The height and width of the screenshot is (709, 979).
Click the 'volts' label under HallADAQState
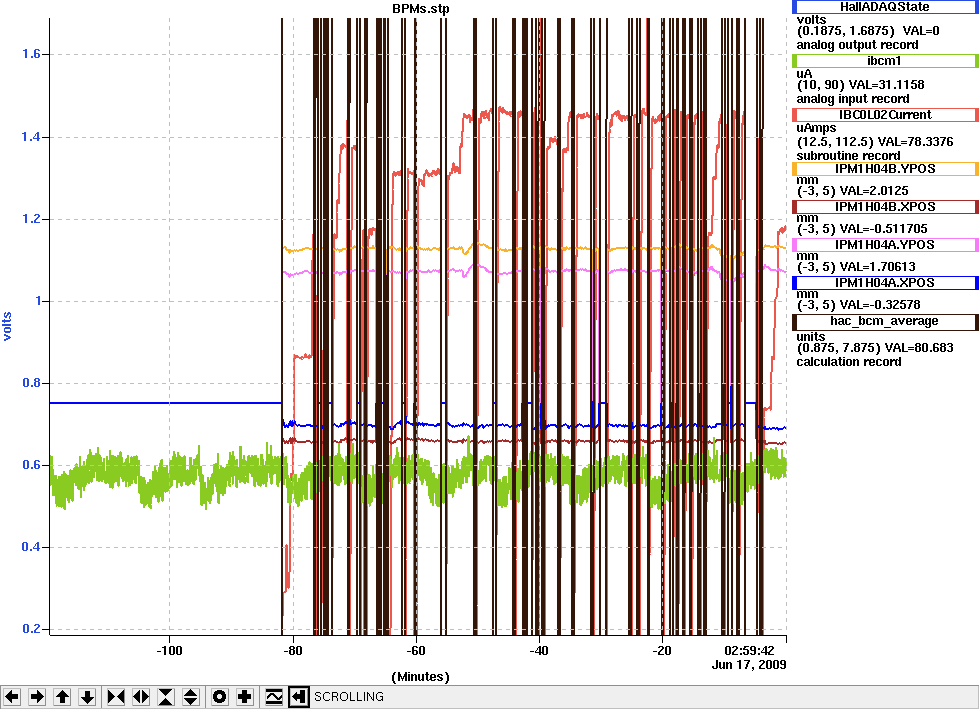[811, 20]
